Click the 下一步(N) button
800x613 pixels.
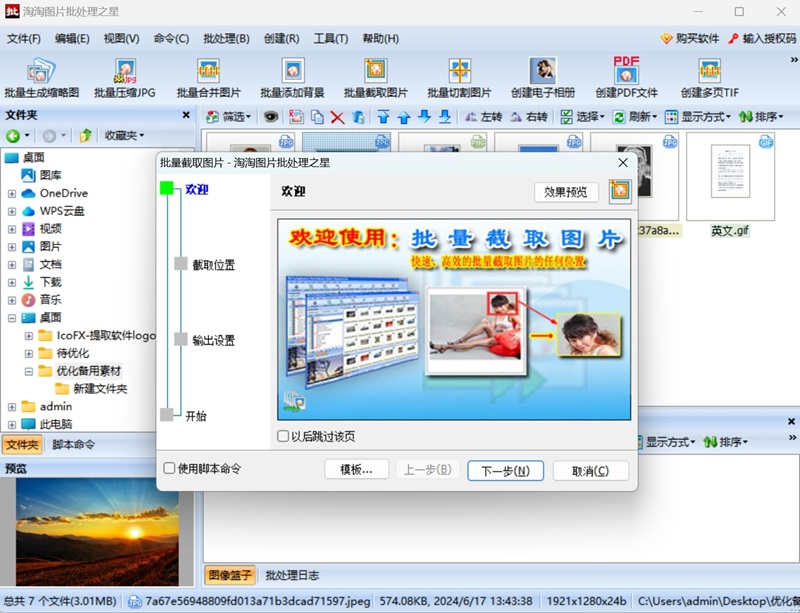(506, 471)
